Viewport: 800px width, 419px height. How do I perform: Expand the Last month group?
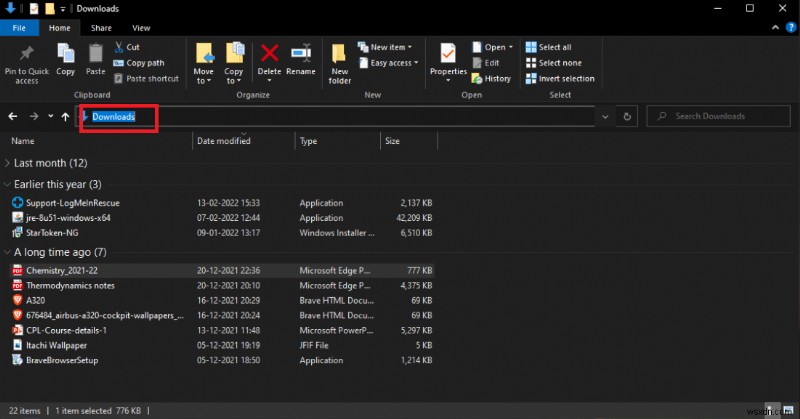pos(9,163)
